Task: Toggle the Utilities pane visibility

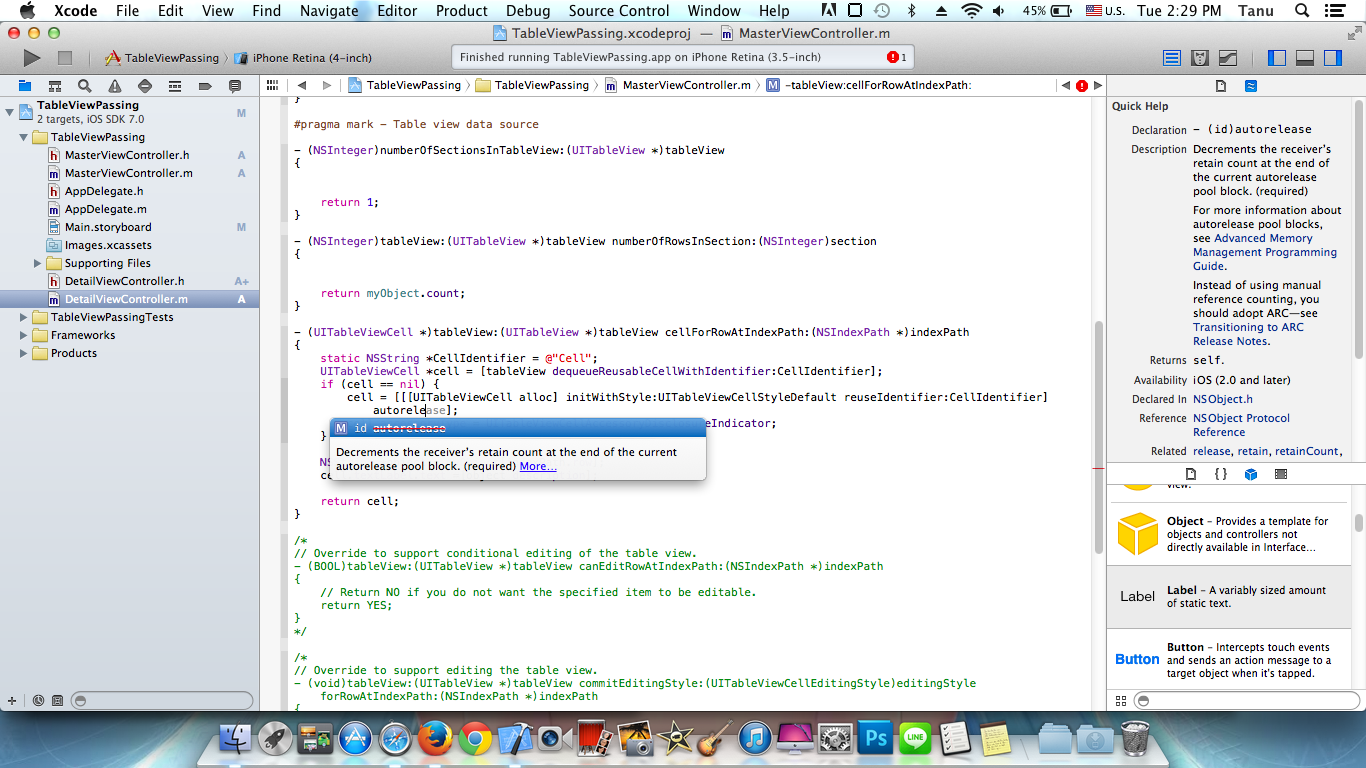Action: [x=1333, y=58]
